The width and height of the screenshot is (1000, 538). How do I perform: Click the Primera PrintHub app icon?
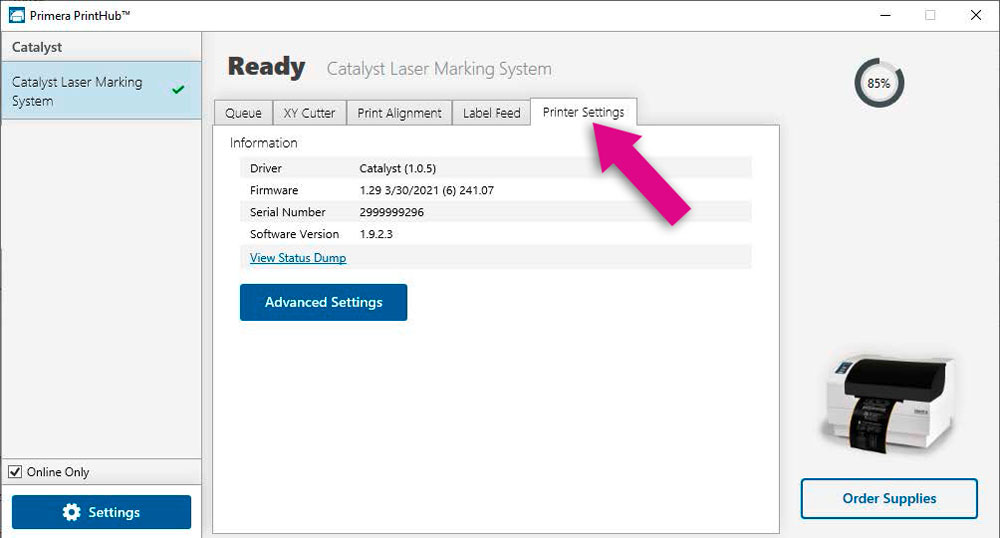pyautogui.click(x=17, y=15)
